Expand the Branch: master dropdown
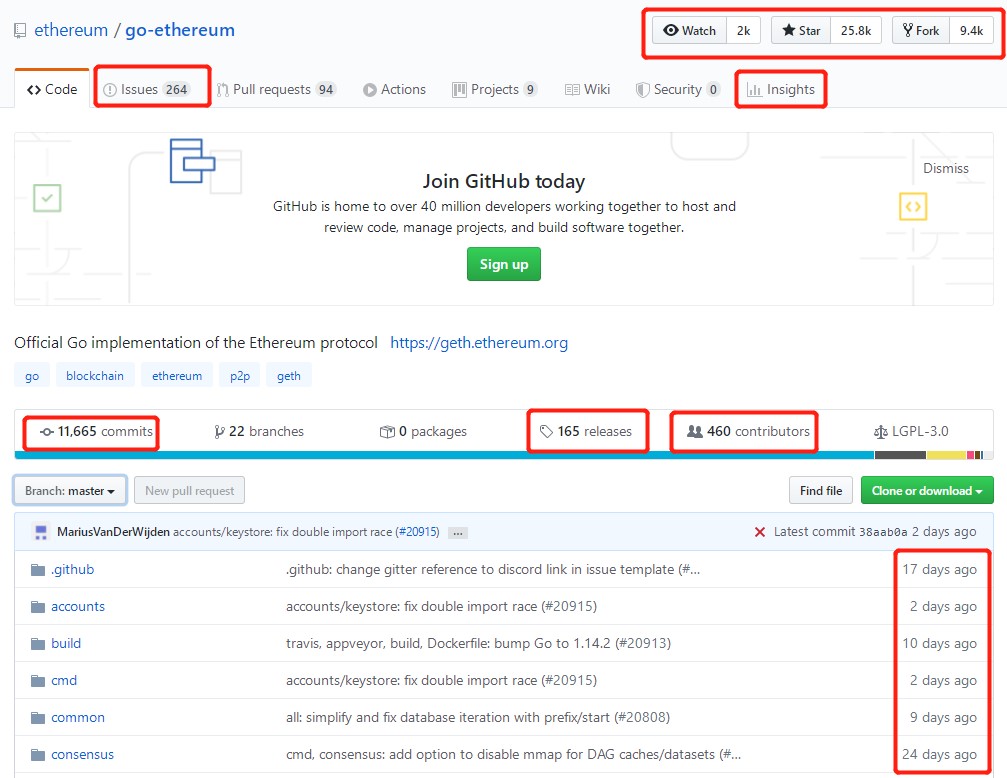 coord(70,491)
